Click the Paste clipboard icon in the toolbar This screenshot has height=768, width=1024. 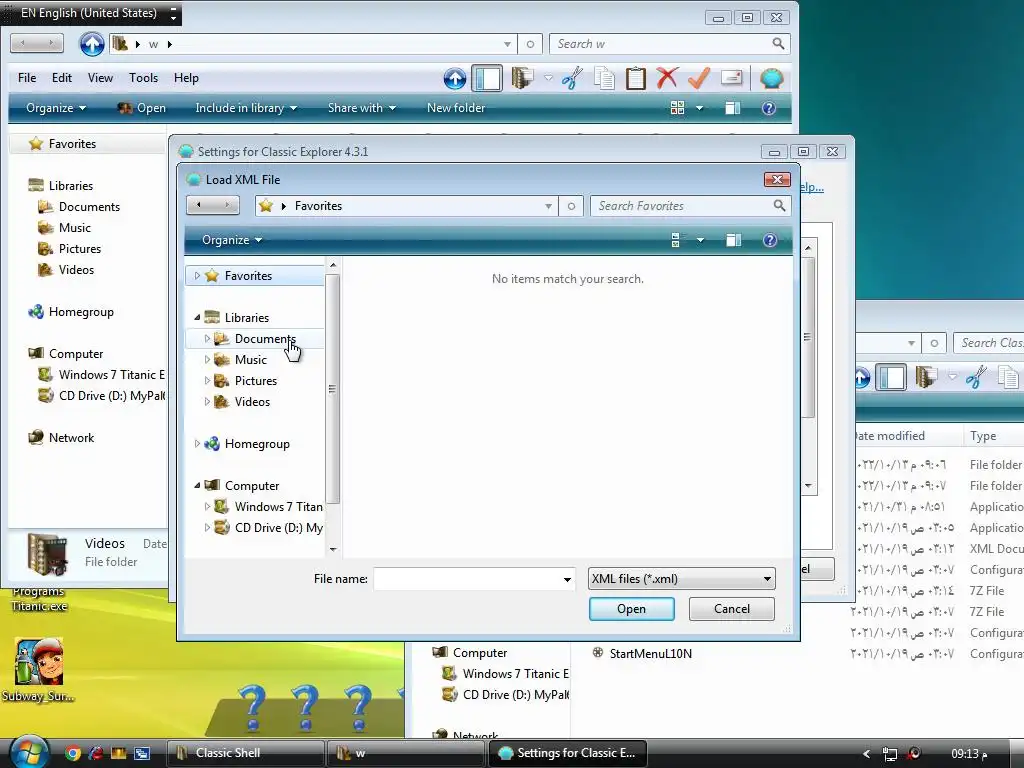pyautogui.click(x=635, y=78)
